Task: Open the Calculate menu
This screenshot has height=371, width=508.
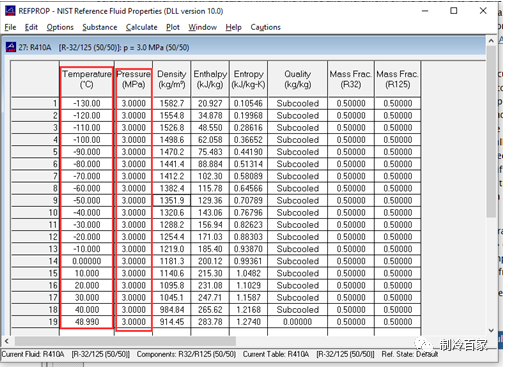Action: tap(141, 27)
